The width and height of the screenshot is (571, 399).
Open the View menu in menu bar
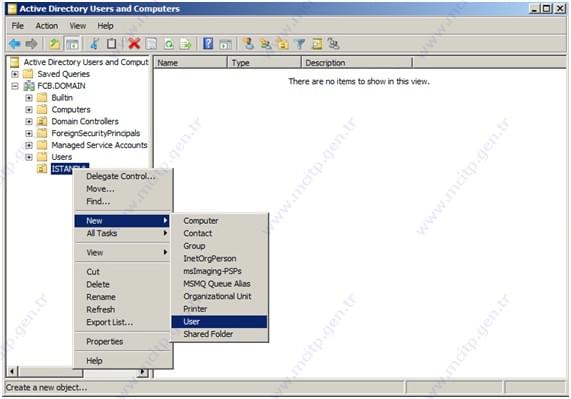[x=78, y=26]
